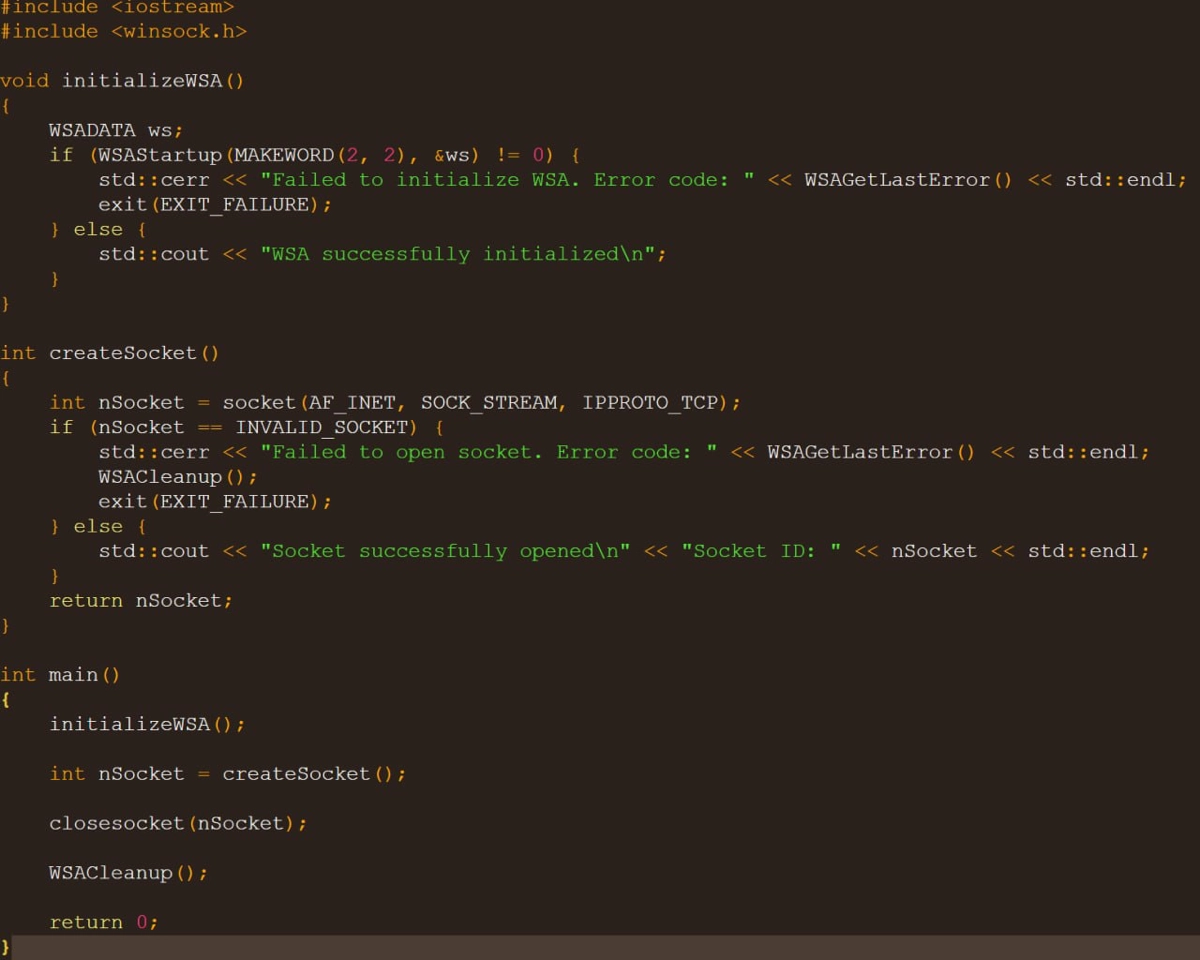Click 'WSADATA ws;' declaration

117,130
